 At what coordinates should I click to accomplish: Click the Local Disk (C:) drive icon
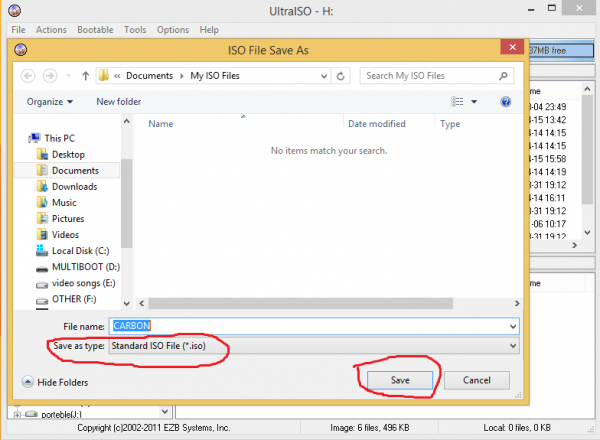[42, 251]
